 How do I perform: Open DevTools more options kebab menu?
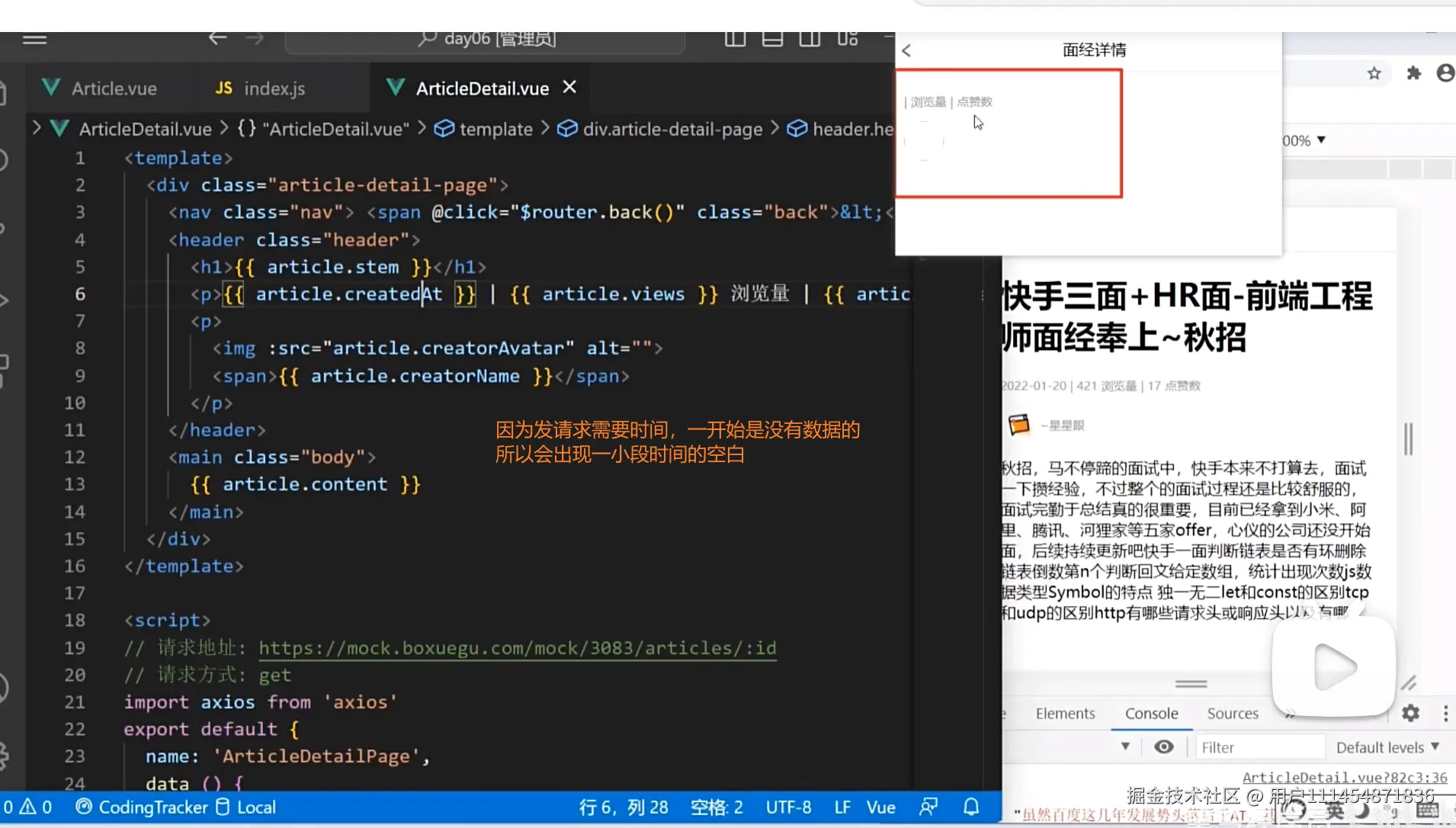pos(1445,714)
